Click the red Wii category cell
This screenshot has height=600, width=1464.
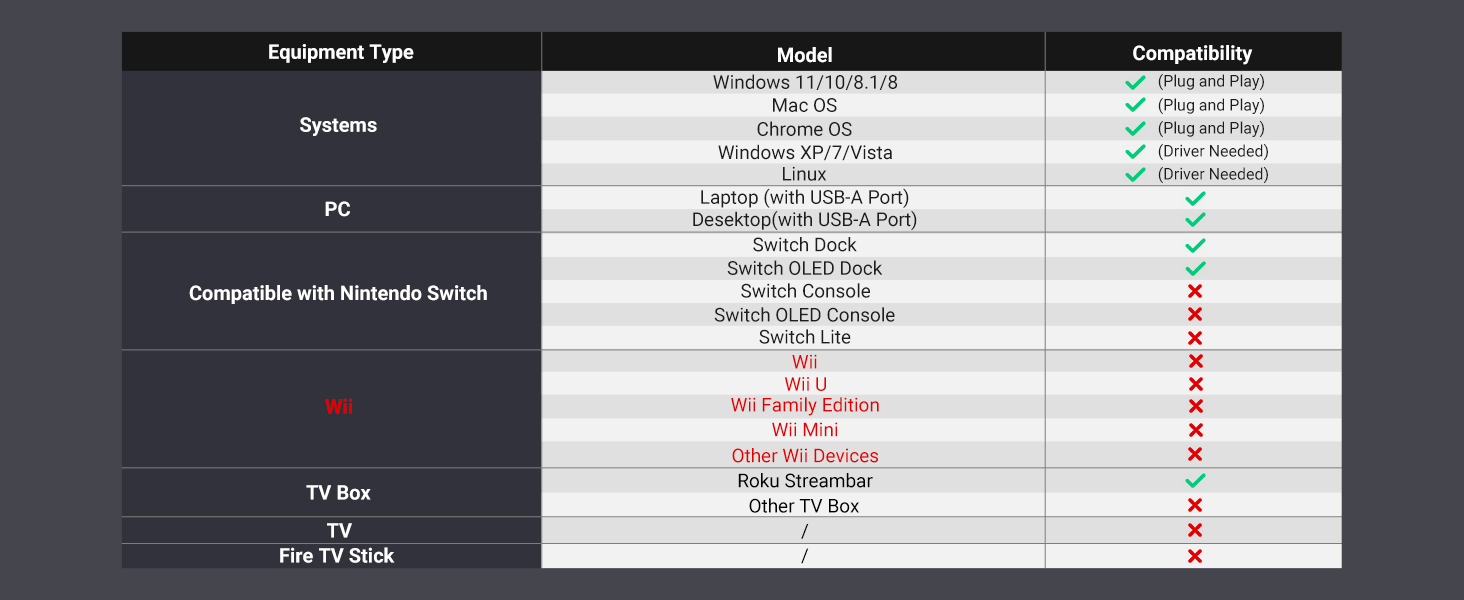click(339, 407)
